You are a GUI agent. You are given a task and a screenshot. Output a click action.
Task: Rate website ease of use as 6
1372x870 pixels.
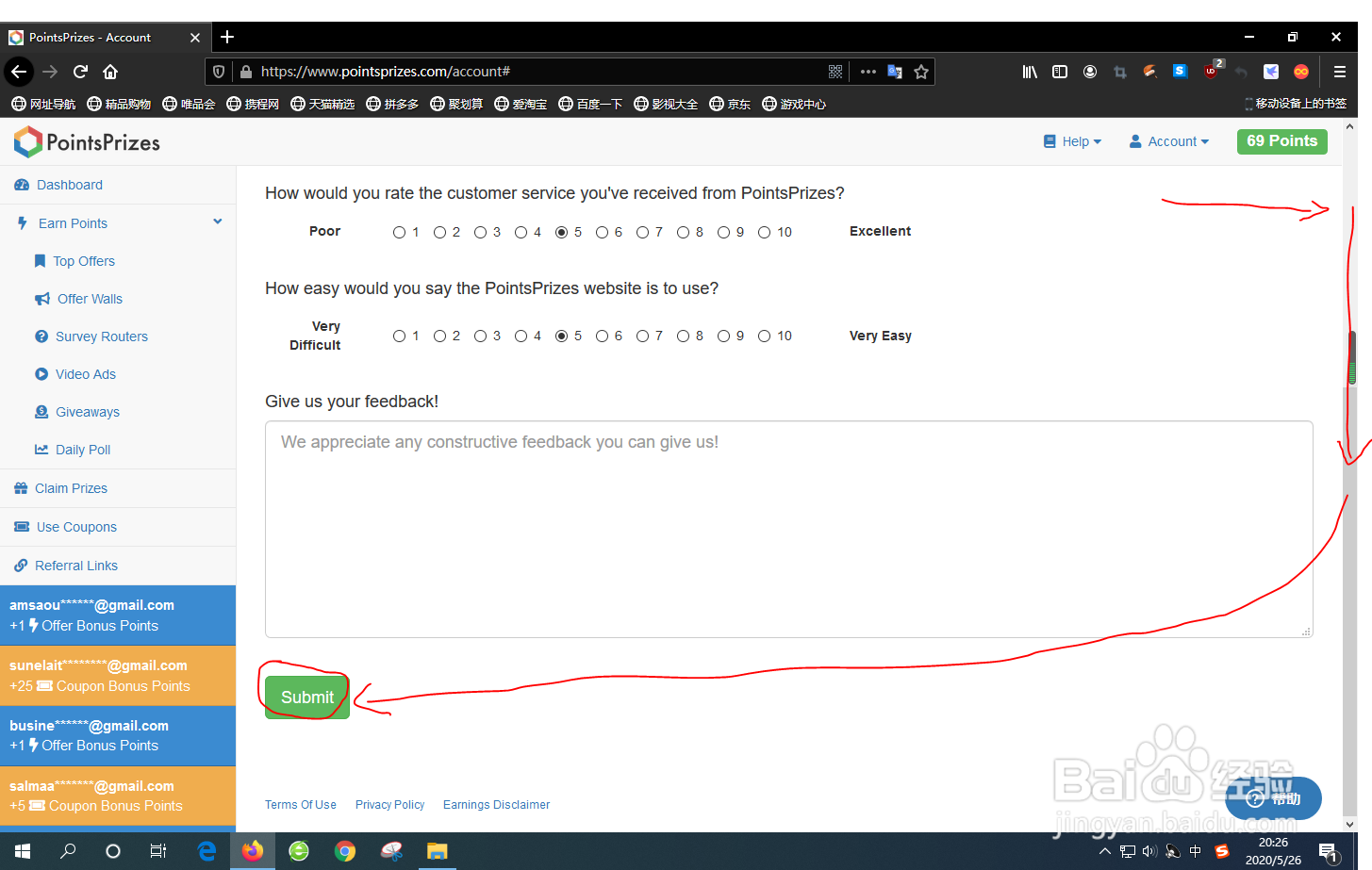602,336
